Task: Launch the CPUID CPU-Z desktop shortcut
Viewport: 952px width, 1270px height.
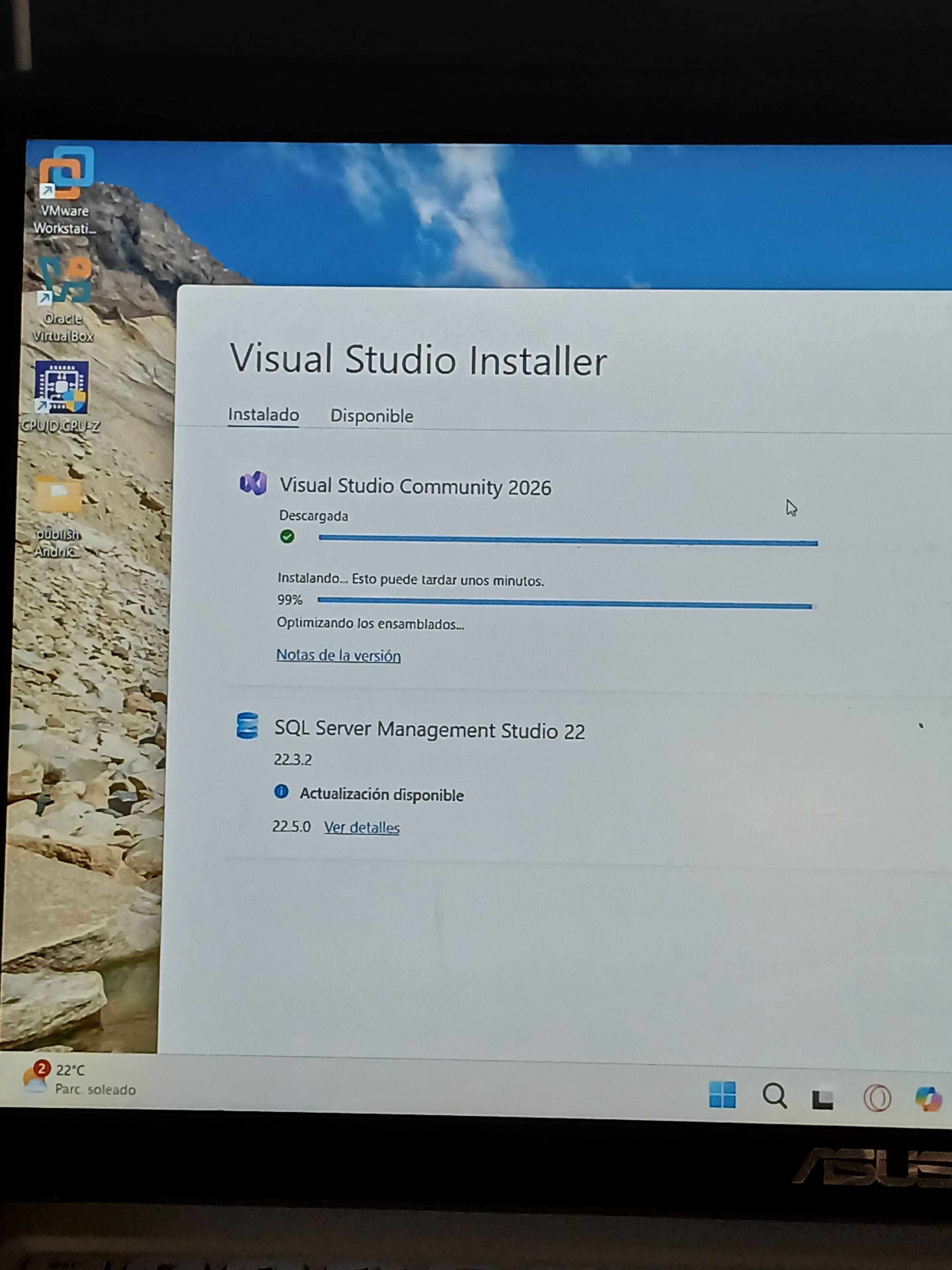Action: [61, 397]
